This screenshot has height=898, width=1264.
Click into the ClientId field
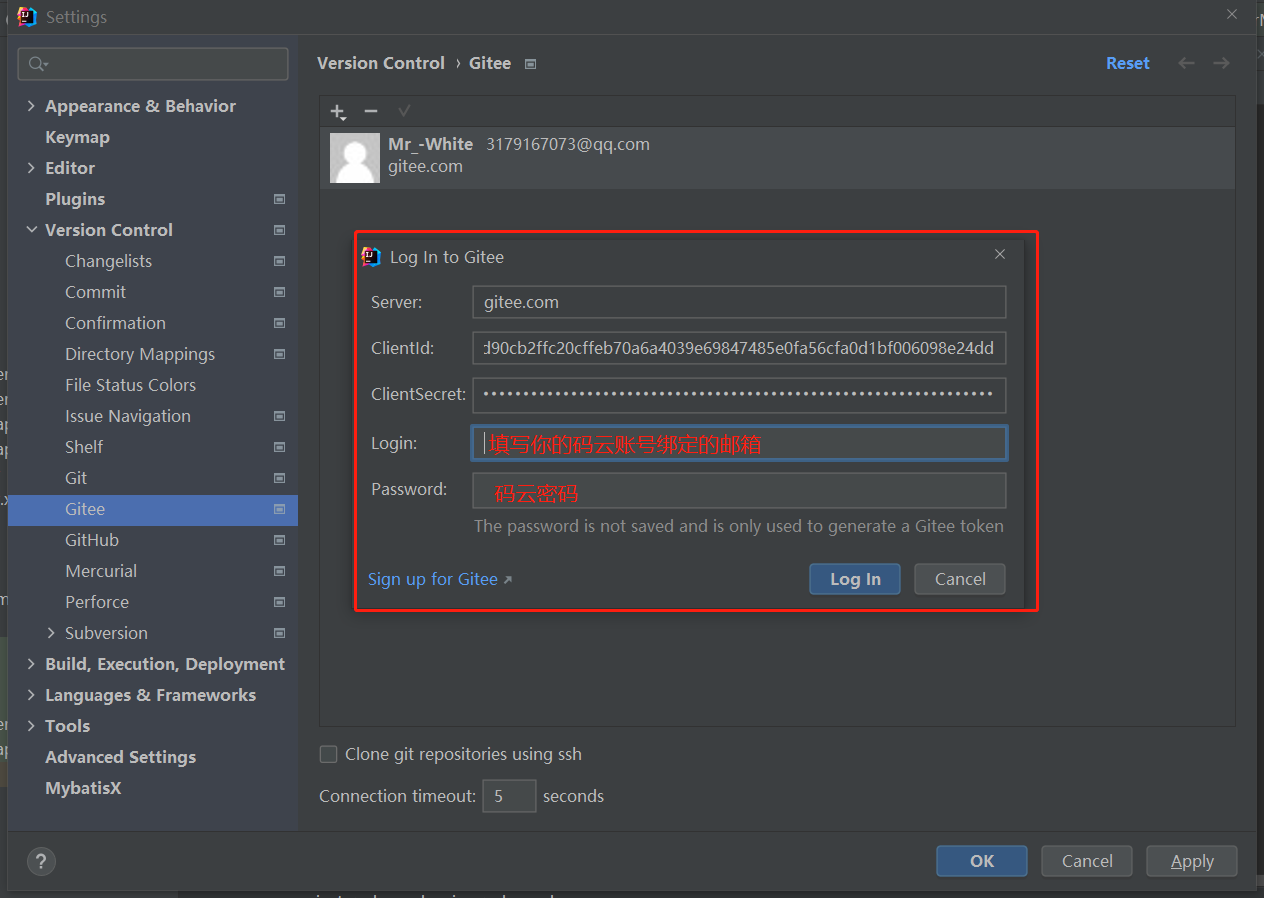coord(739,348)
